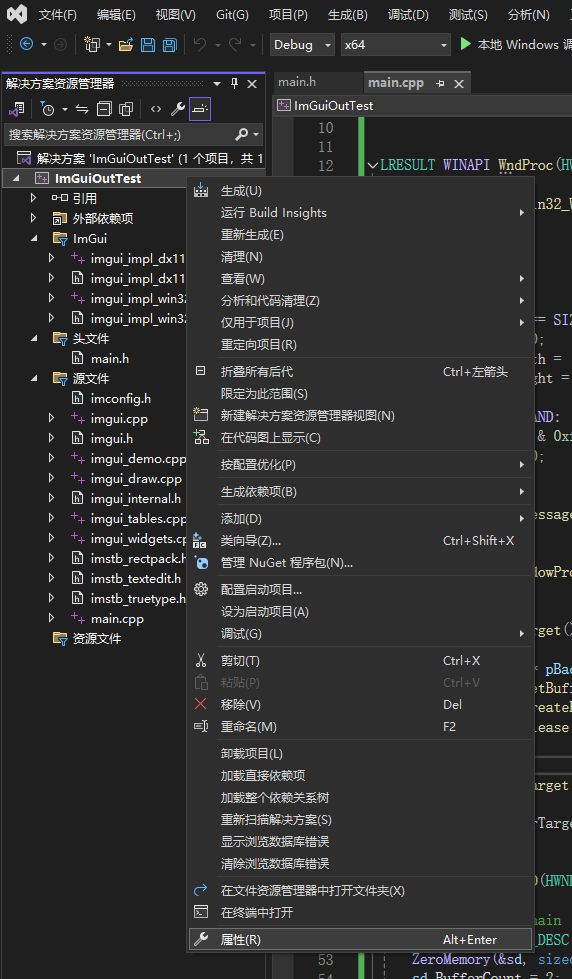Click the collapse all icon in Solution Explorer
Screen dimensions: 572x979
click(104, 109)
